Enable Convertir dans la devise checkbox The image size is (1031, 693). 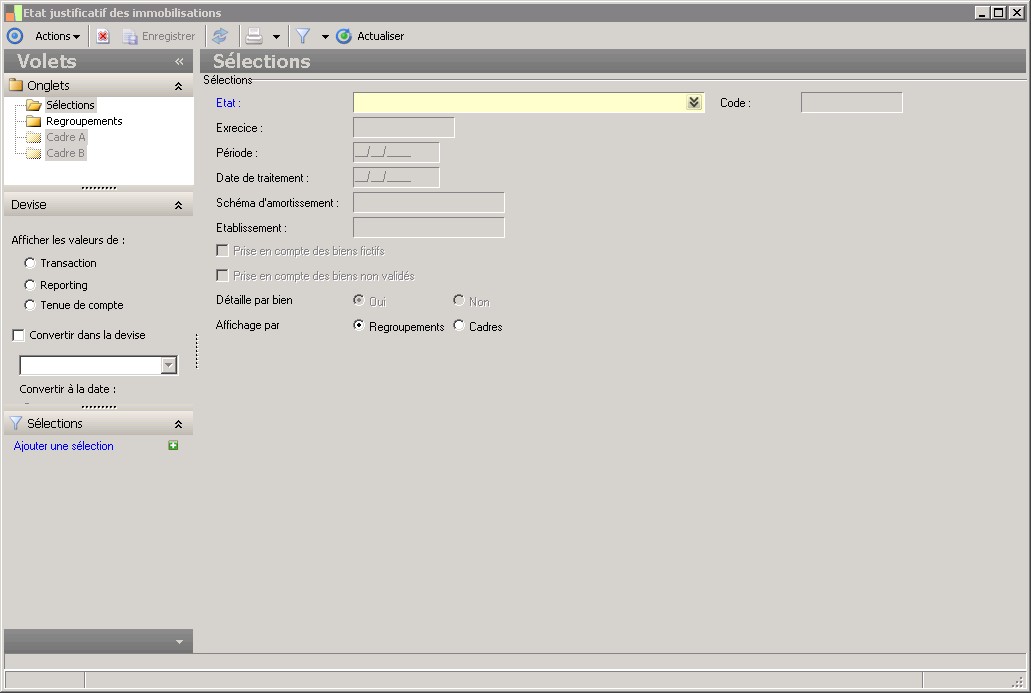(x=18, y=335)
